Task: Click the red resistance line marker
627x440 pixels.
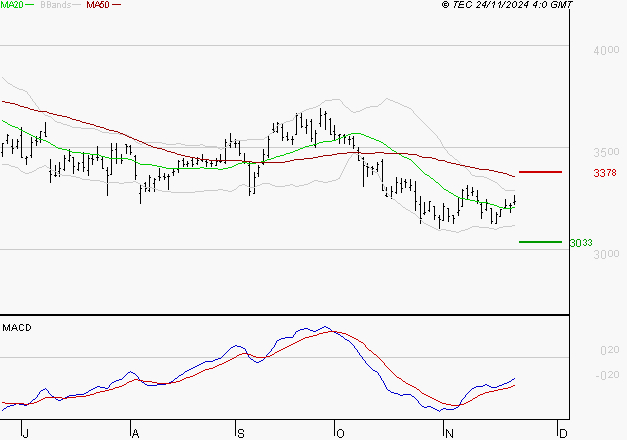Action: (x=540, y=172)
